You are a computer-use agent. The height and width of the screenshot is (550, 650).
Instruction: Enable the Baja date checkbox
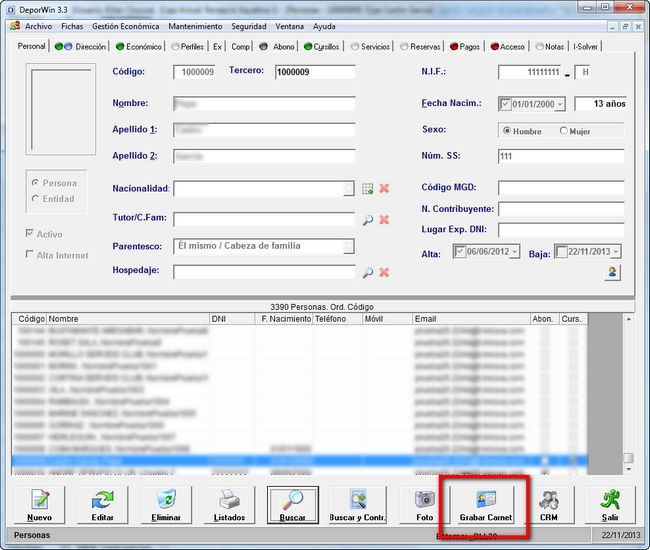click(x=561, y=251)
